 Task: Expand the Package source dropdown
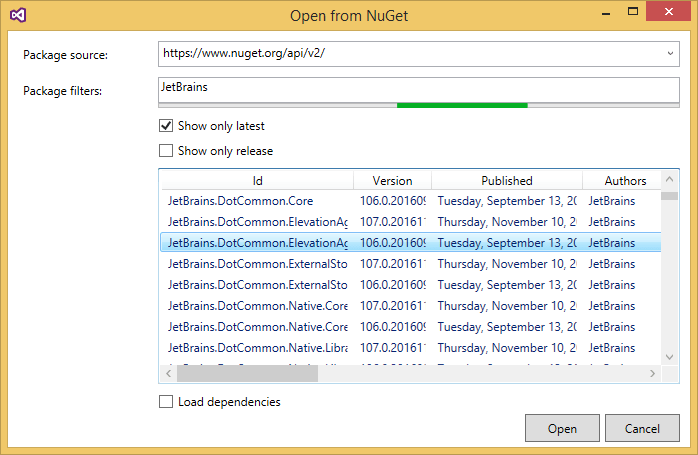click(669, 53)
